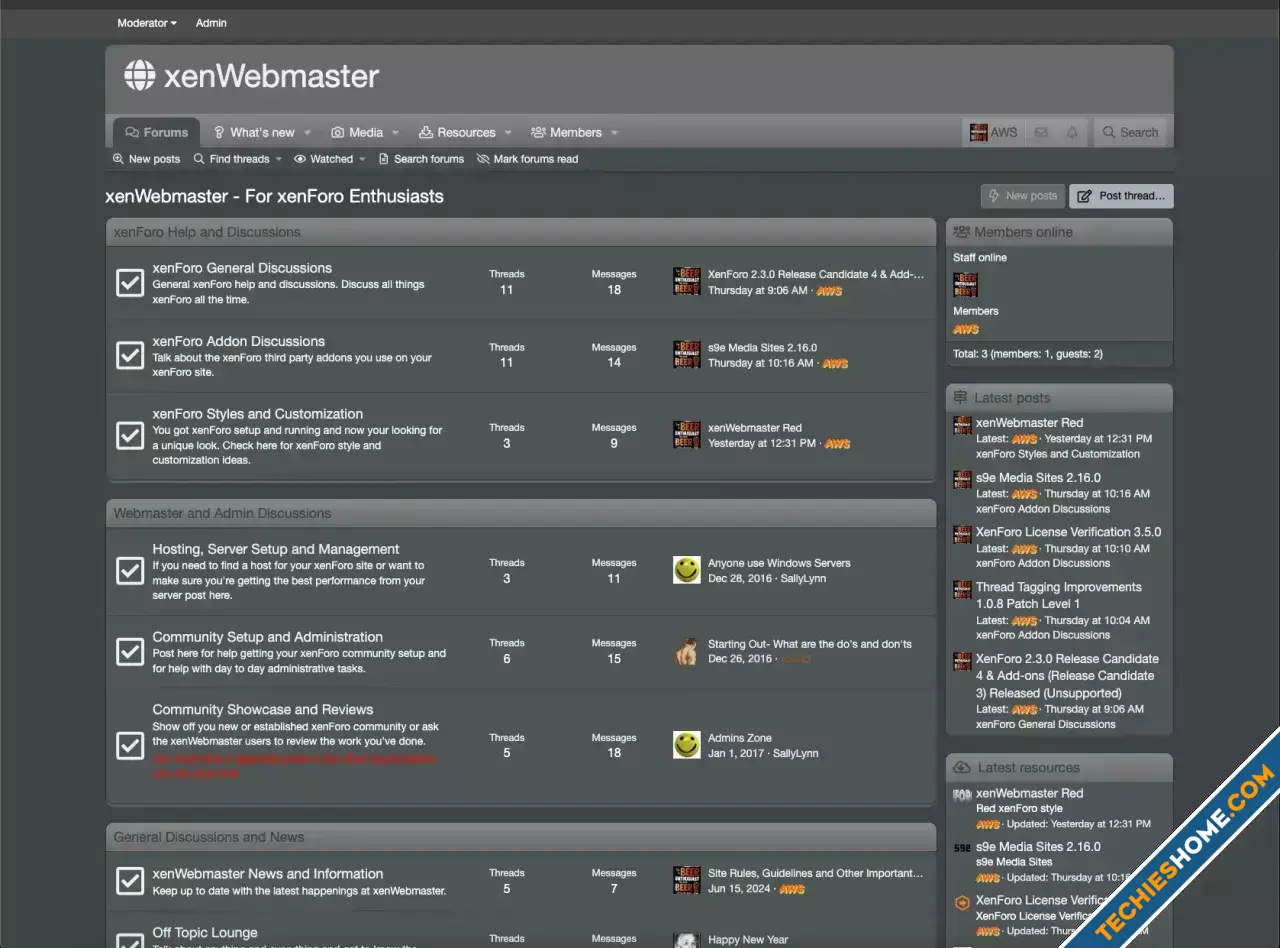Viewport: 1280px width, 948px height.
Task: Switch to the Forums tab
Action: 157,132
